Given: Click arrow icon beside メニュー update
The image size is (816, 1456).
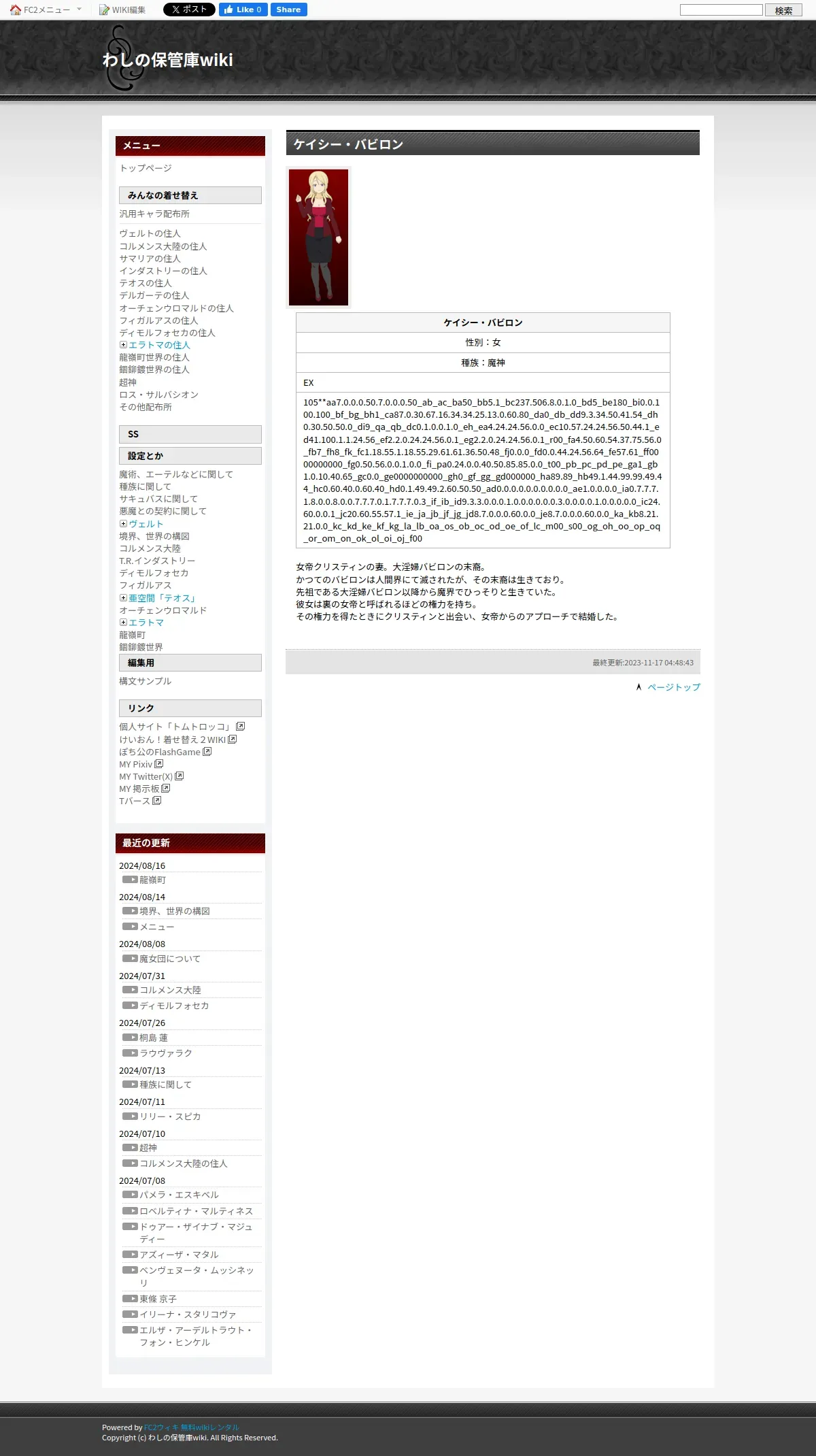Looking at the screenshot, I should point(130,927).
